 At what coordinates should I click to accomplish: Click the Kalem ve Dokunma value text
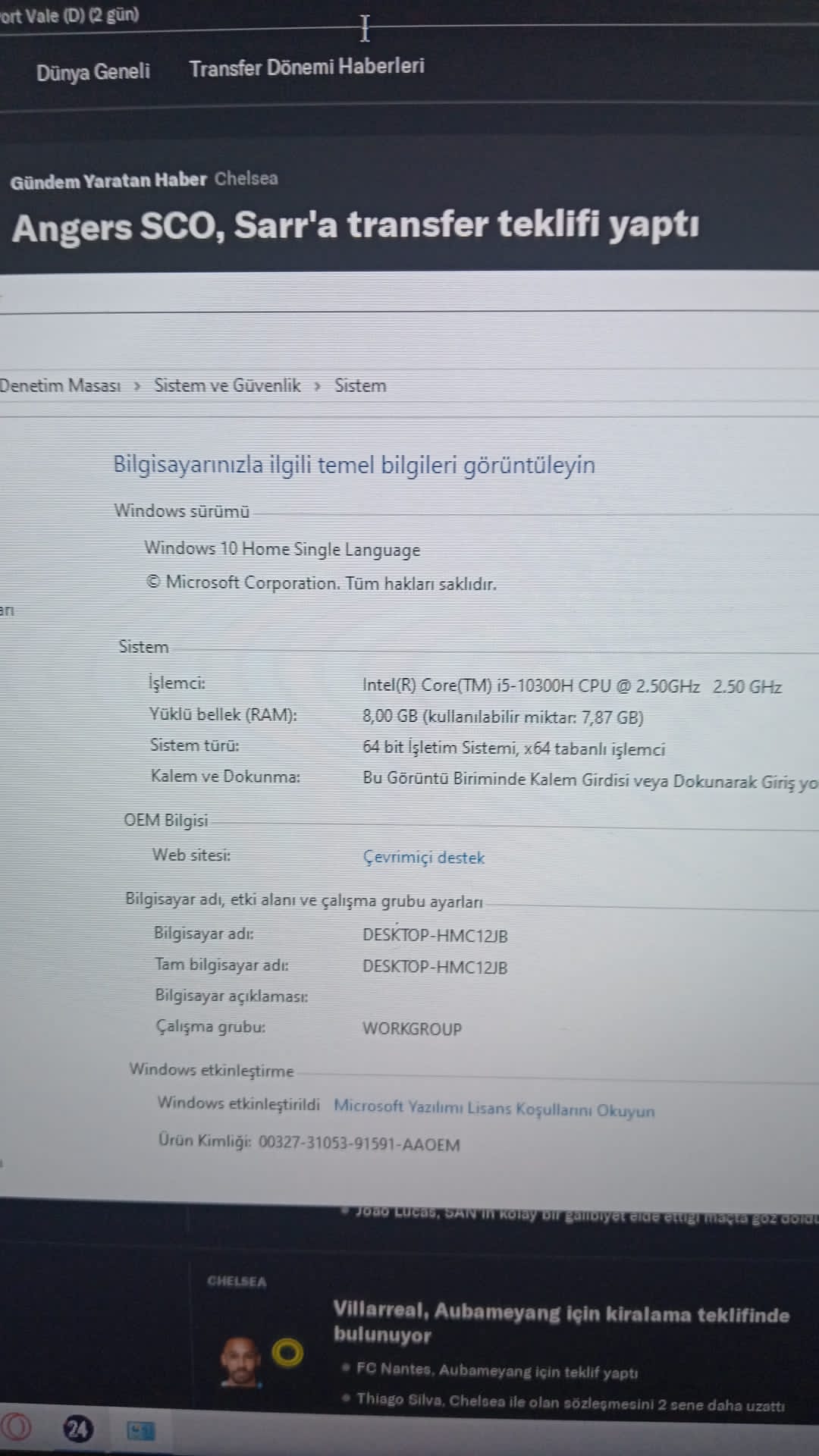tap(590, 780)
